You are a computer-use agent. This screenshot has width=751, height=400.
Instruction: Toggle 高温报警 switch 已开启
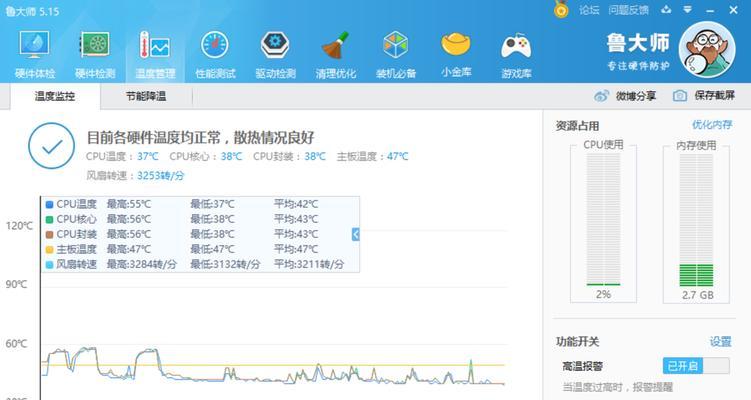[x=696, y=366]
